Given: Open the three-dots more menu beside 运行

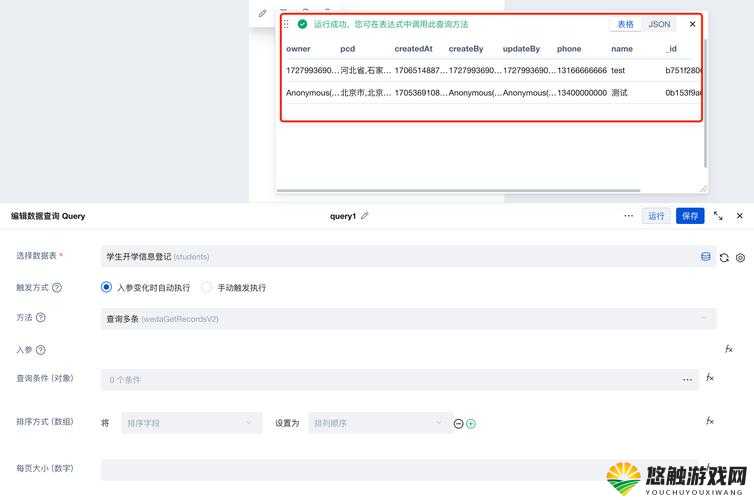Looking at the screenshot, I should 628,216.
